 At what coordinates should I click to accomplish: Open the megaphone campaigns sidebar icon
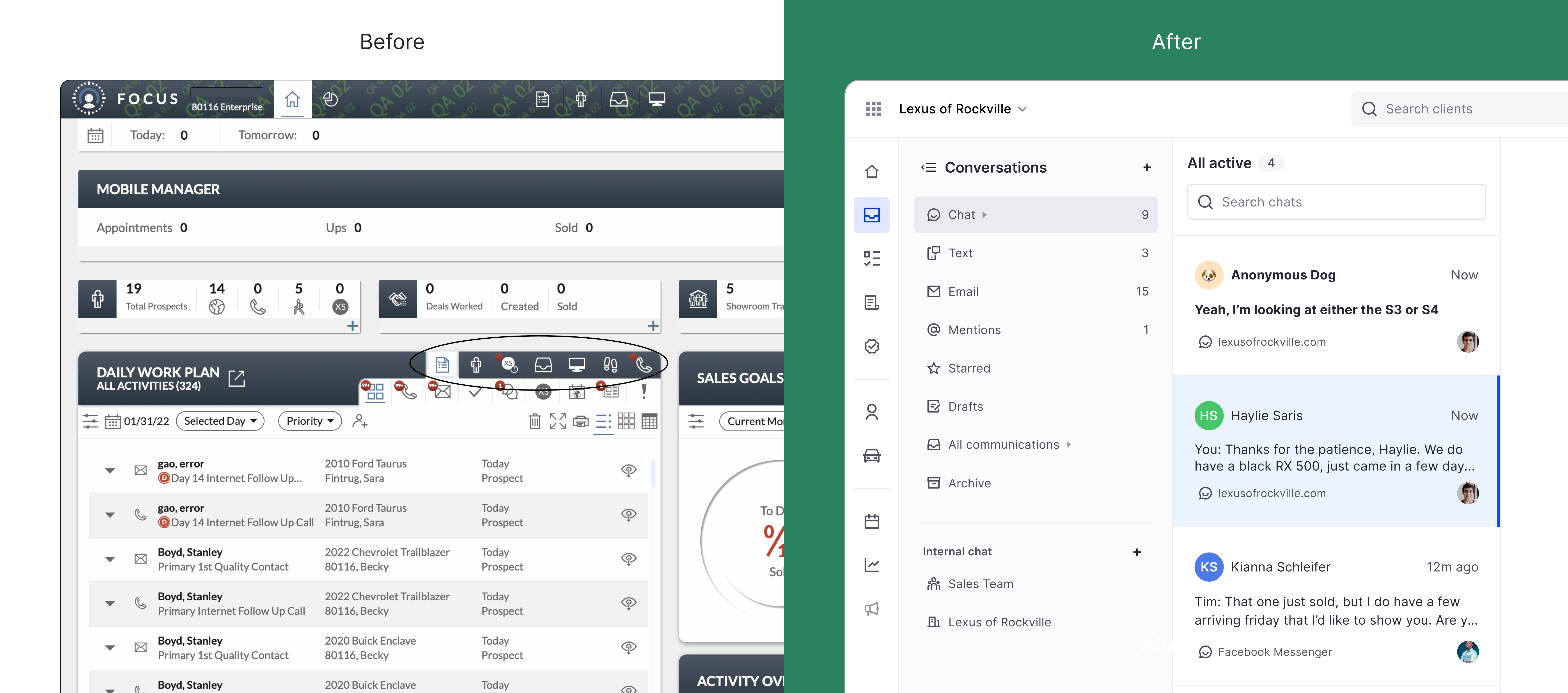[872, 609]
